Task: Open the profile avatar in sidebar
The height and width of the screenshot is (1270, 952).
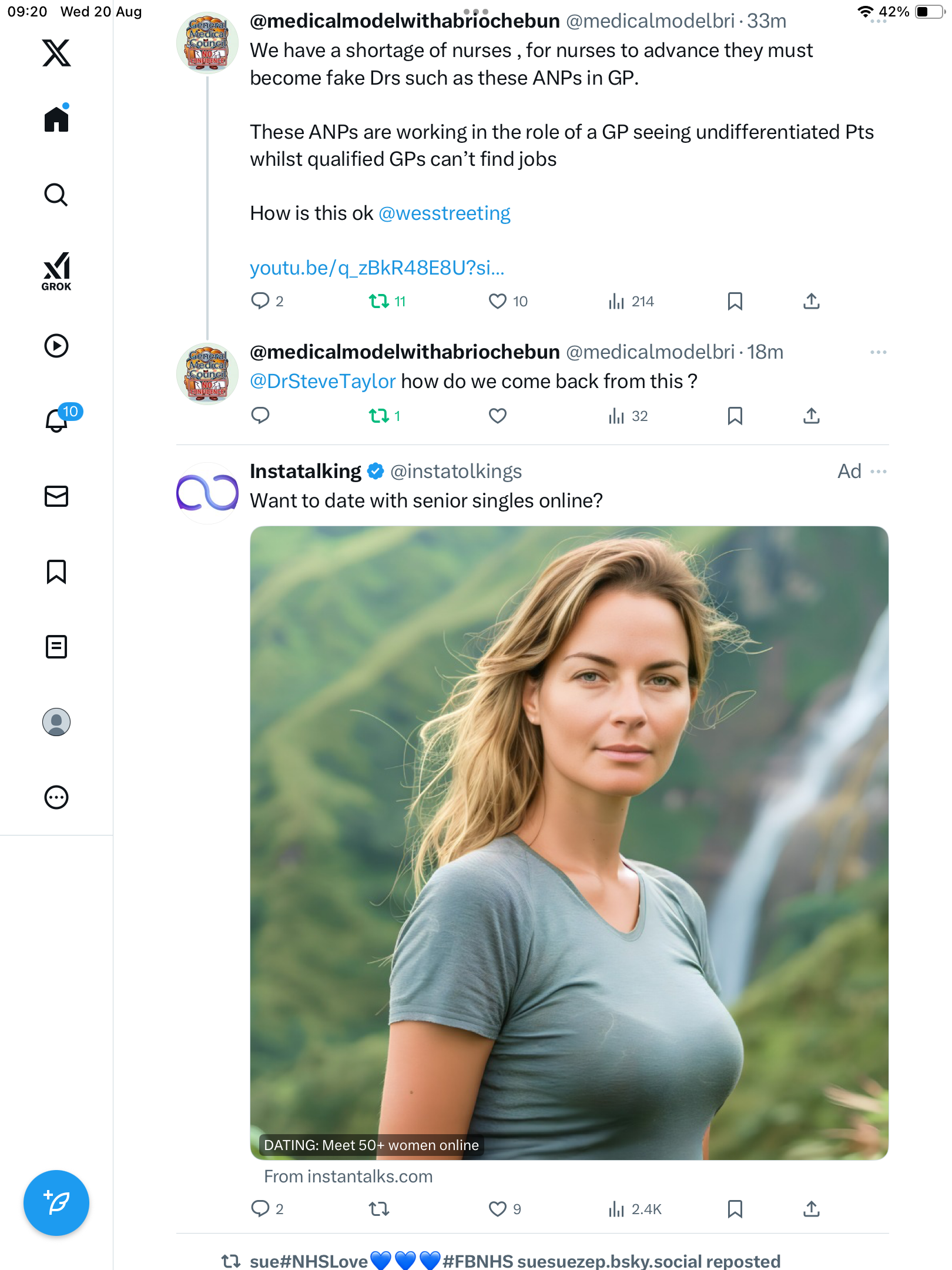Action: 56,722
